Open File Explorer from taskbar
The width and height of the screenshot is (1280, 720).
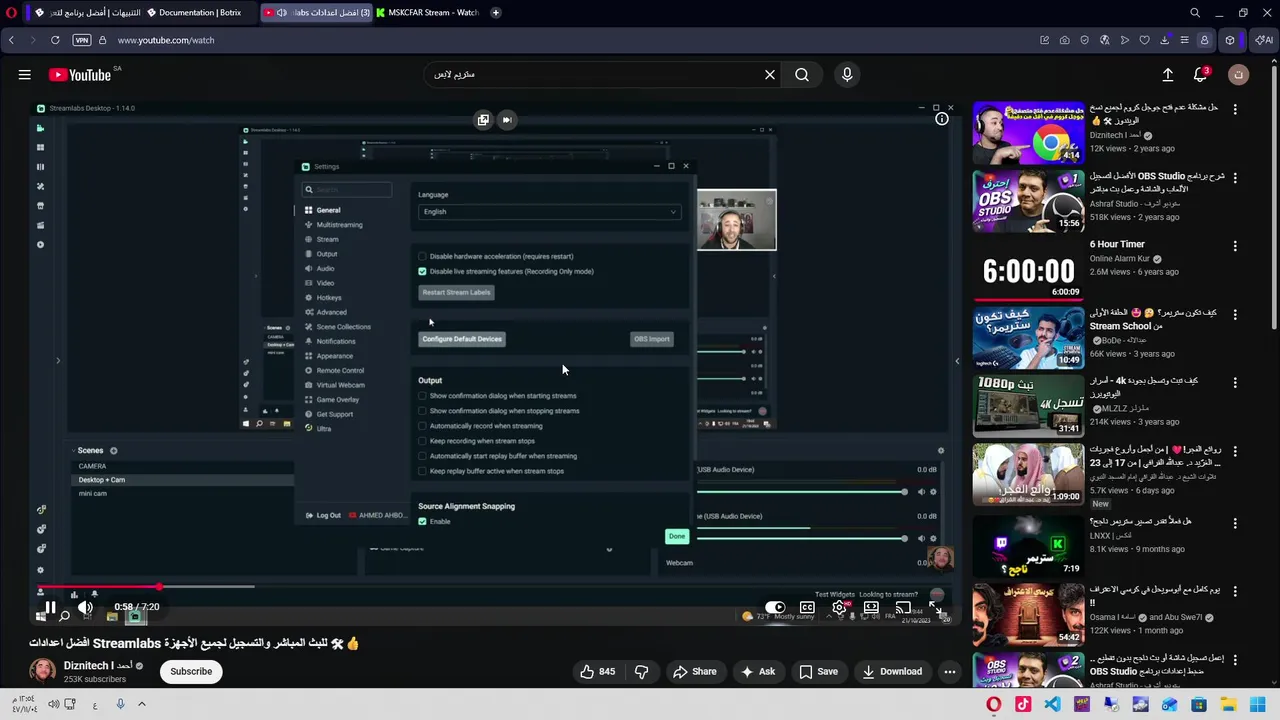(1228, 705)
